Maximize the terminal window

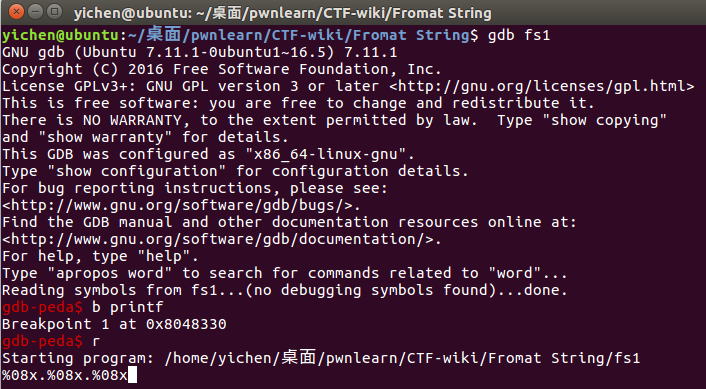pos(54,12)
